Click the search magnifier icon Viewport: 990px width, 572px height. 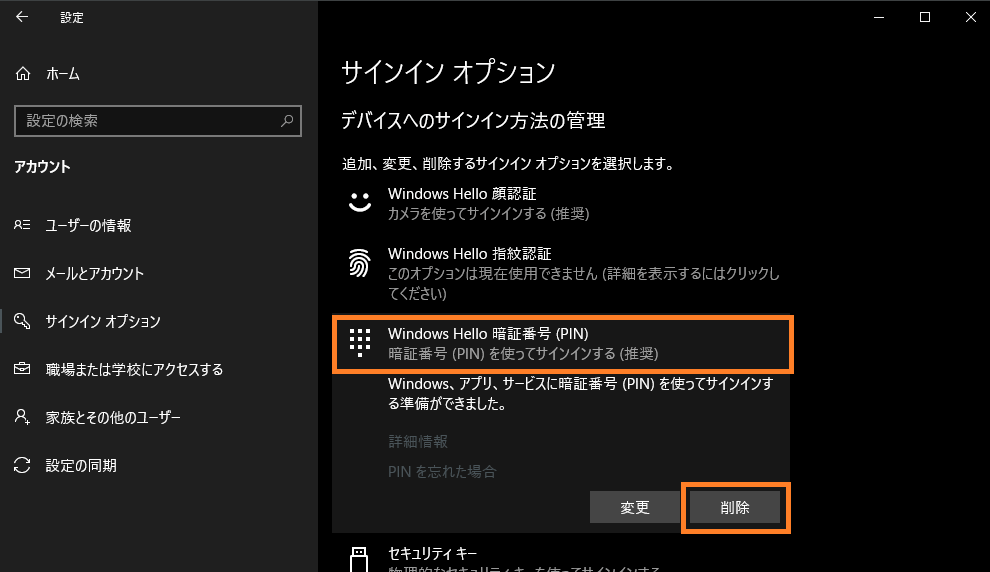pyautogui.click(x=287, y=121)
